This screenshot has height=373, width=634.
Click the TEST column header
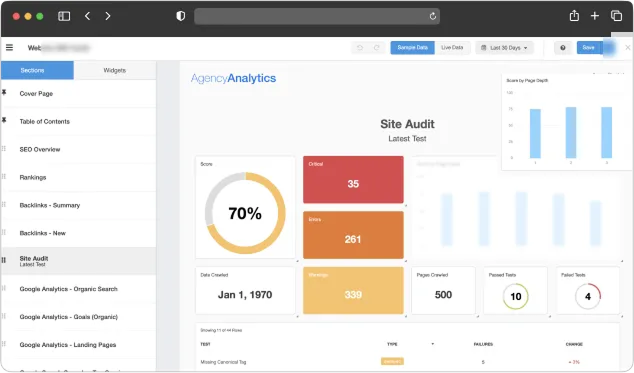pos(205,344)
